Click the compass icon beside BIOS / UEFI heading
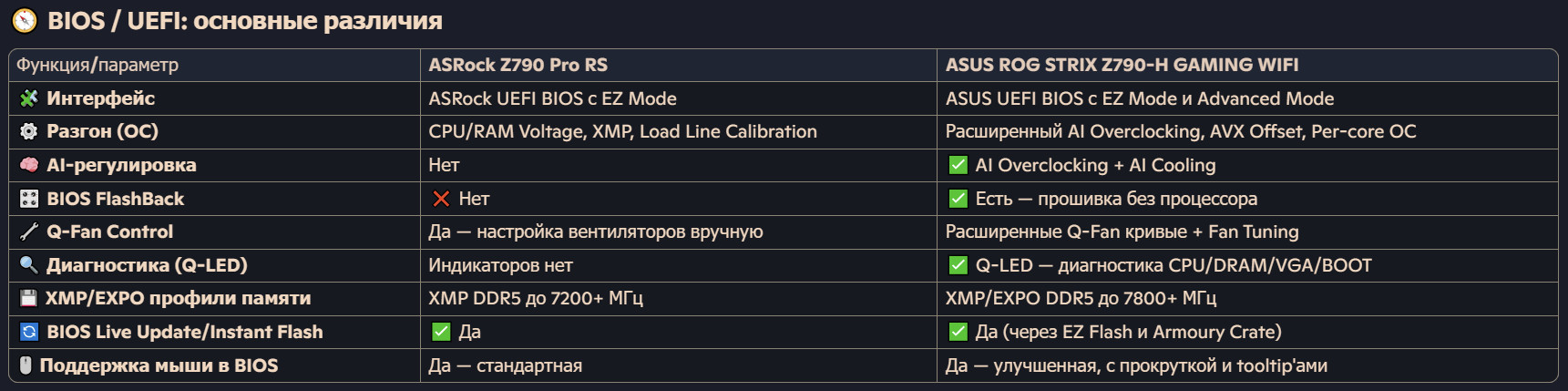The image size is (1568, 391). (x=25, y=20)
